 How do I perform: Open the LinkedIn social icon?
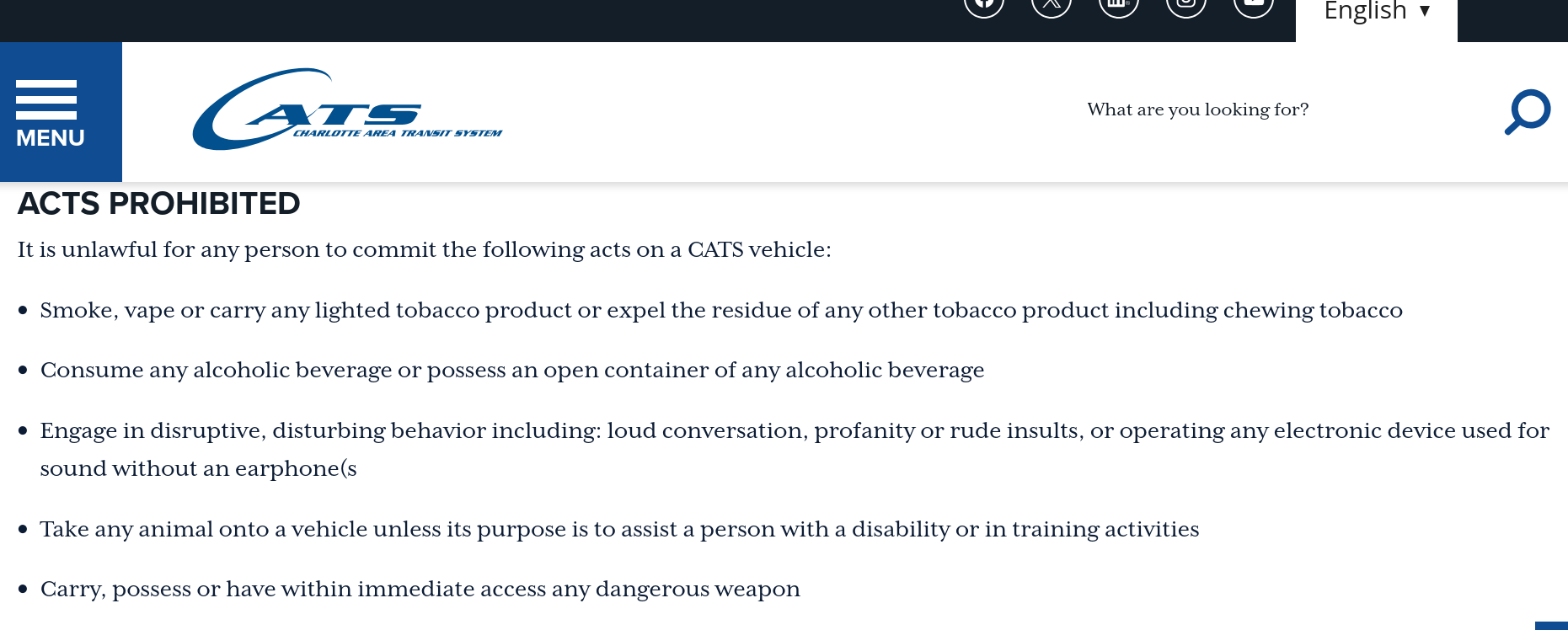pos(1119,5)
